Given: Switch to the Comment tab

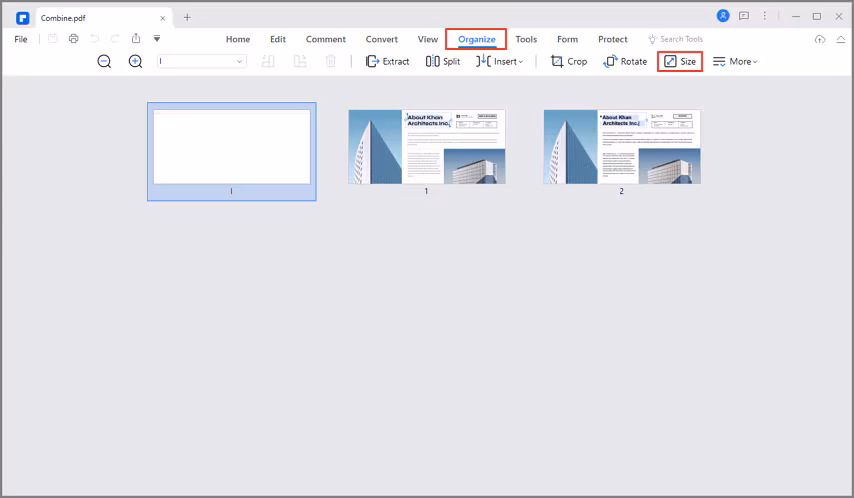Looking at the screenshot, I should pos(326,39).
